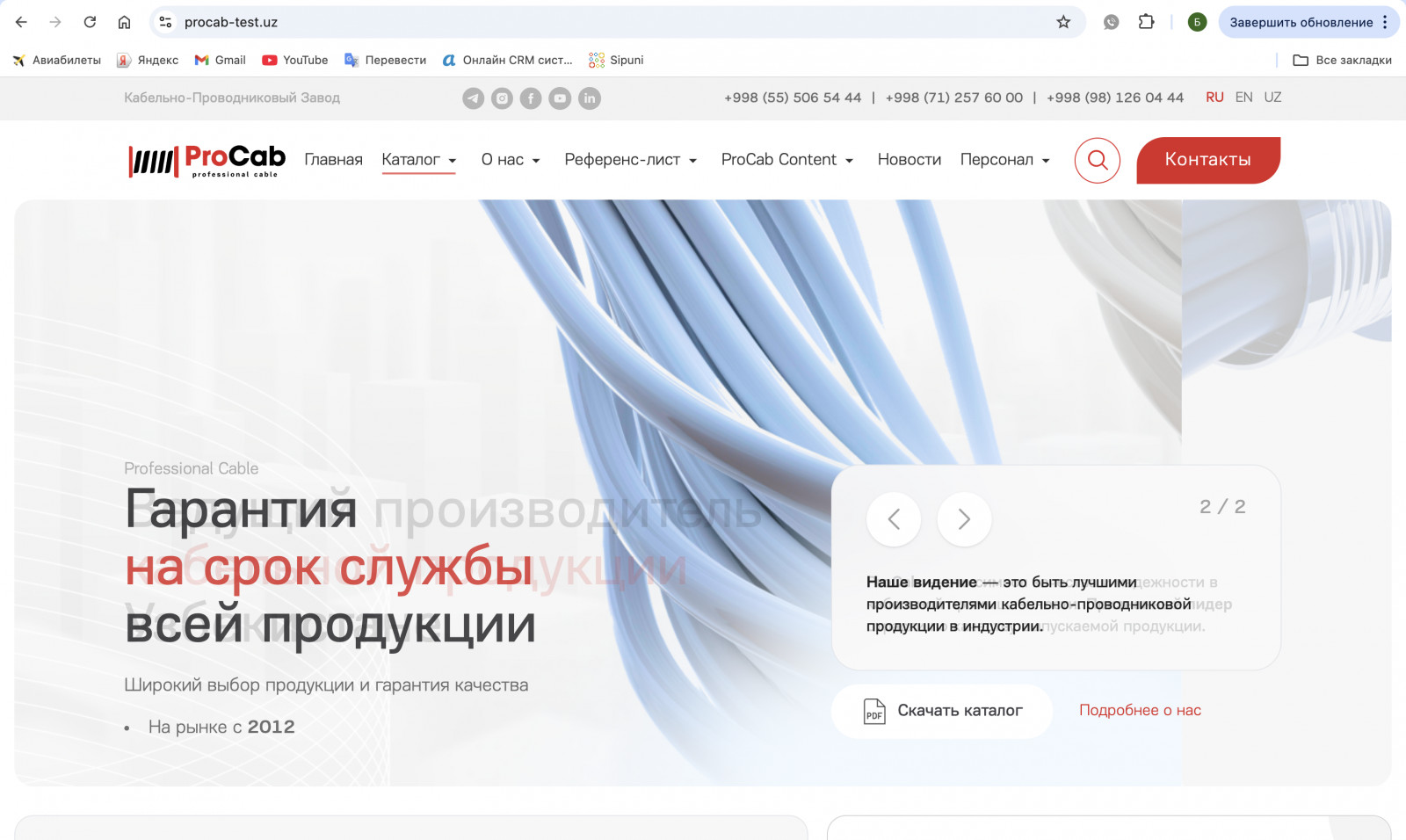The width and height of the screenshot is (1406, 840).
Task: Expand the Каталог dropdown menu
Action: tap(419, 160)
